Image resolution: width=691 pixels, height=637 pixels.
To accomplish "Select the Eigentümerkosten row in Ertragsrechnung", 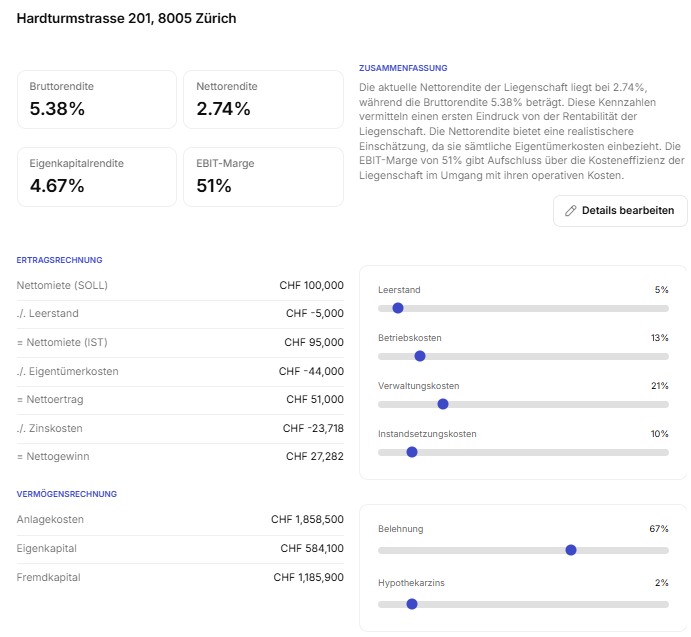I will pyautogui.click(x=180, y=371).
